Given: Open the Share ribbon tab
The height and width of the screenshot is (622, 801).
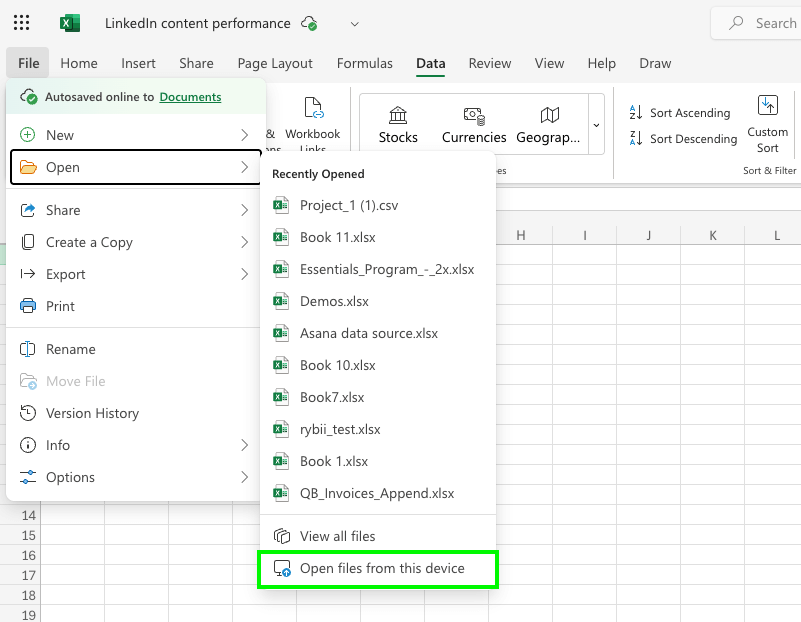Looking at the screenshot, I should tap(196, 63).
